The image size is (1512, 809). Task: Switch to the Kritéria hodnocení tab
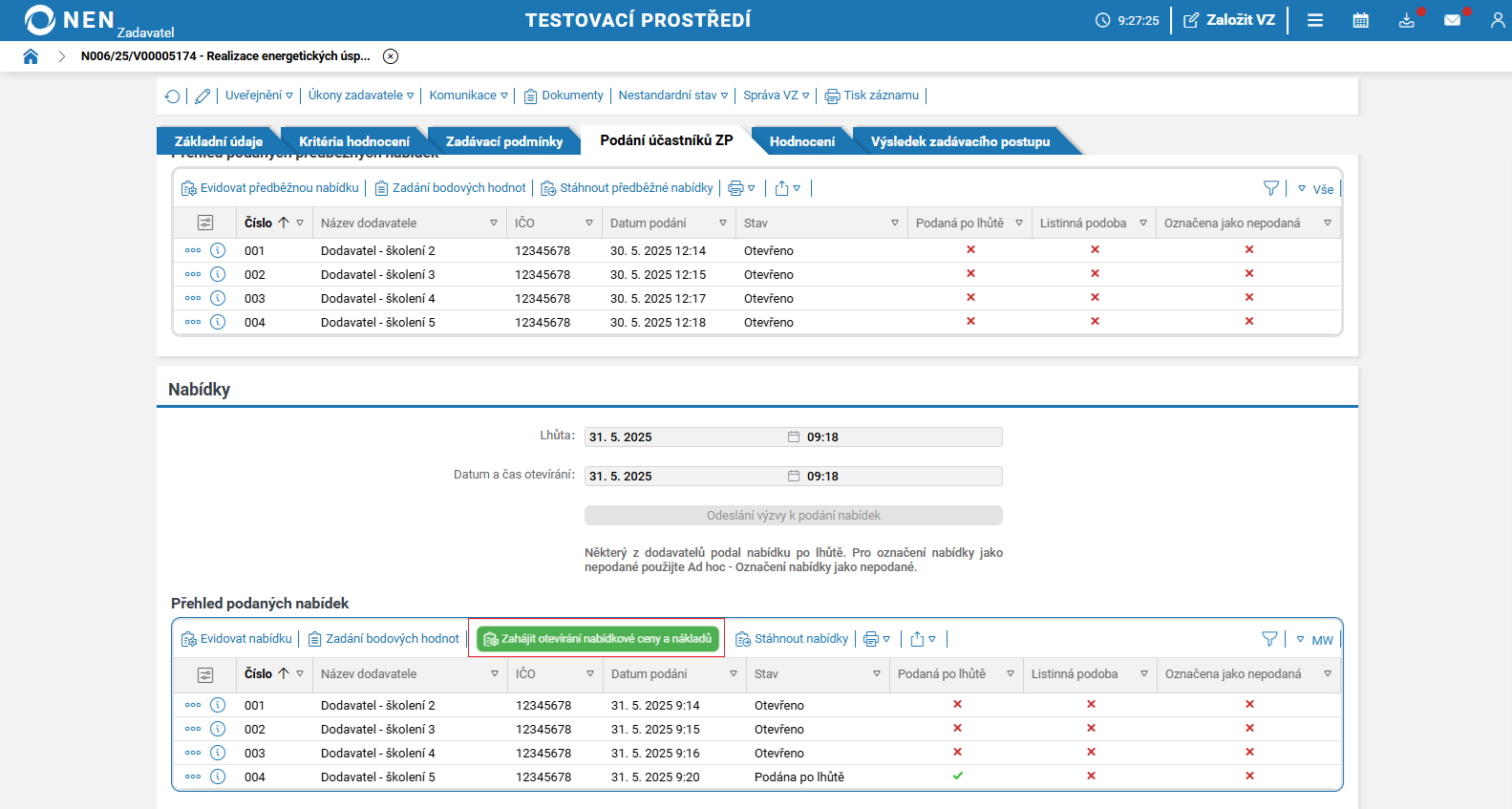click(353, 141)
